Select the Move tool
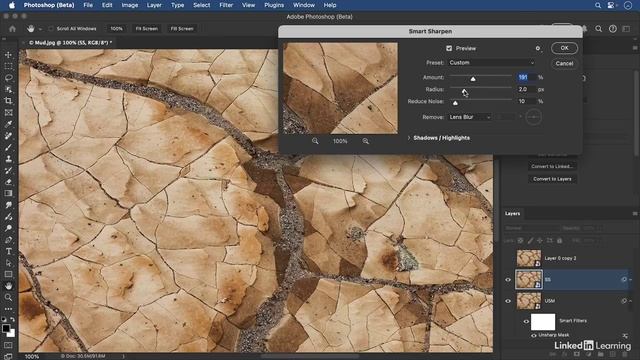The width and height of the screenshot is (640, 360). 8,55
